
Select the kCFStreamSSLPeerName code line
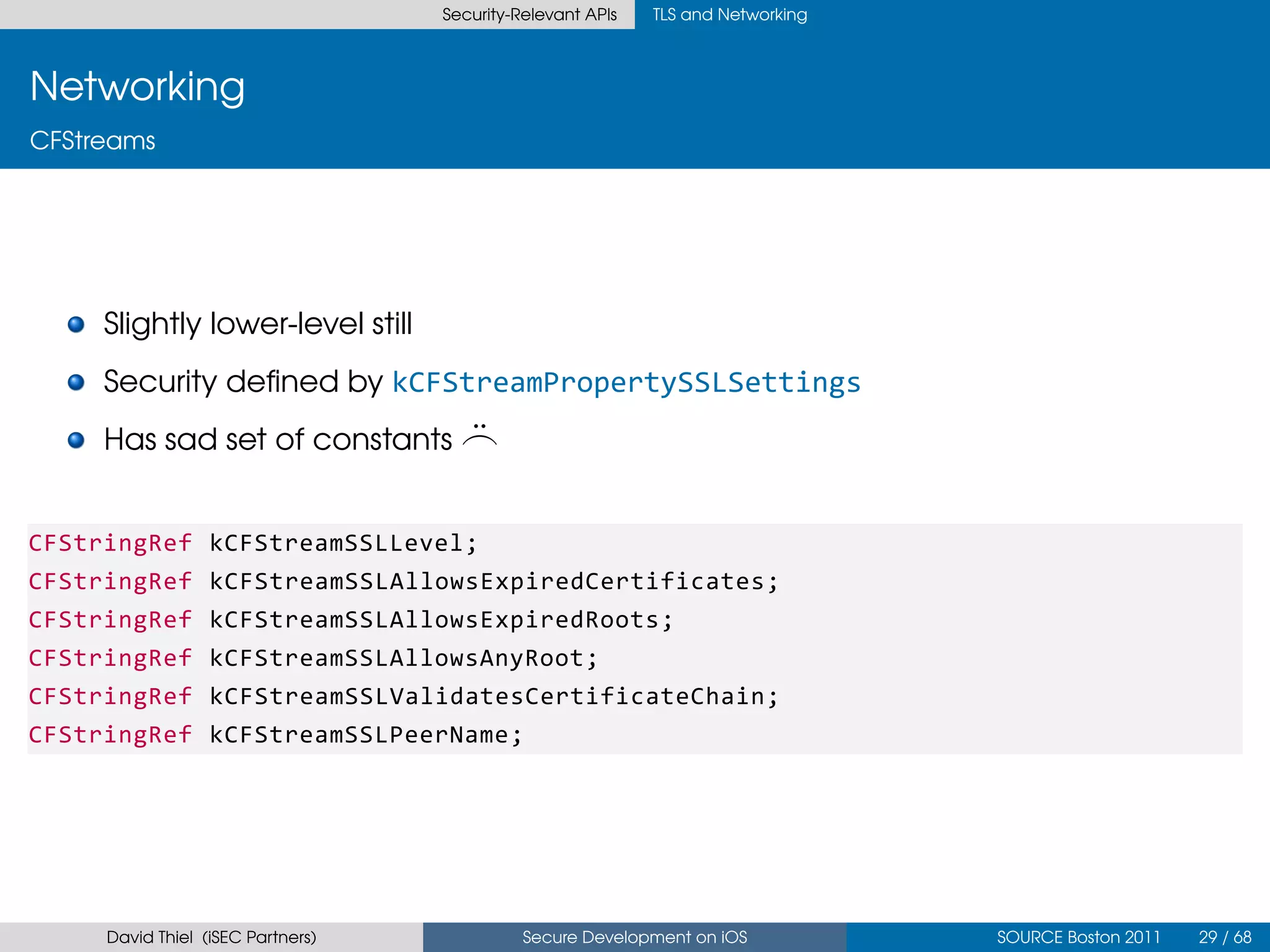(275, 735)
